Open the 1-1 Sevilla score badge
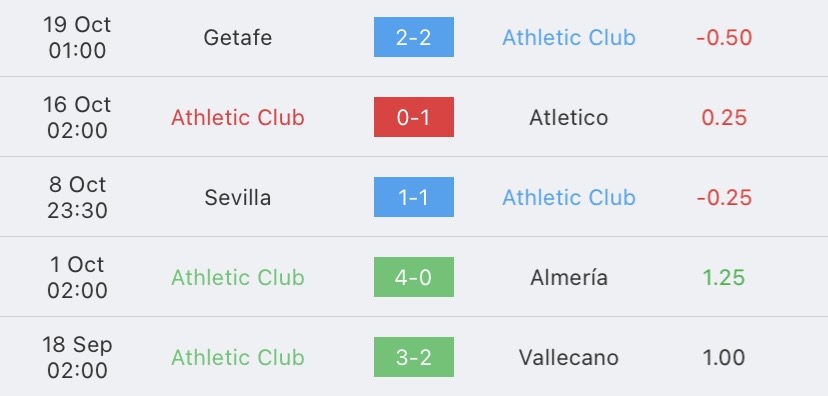 tap(413, 197)
